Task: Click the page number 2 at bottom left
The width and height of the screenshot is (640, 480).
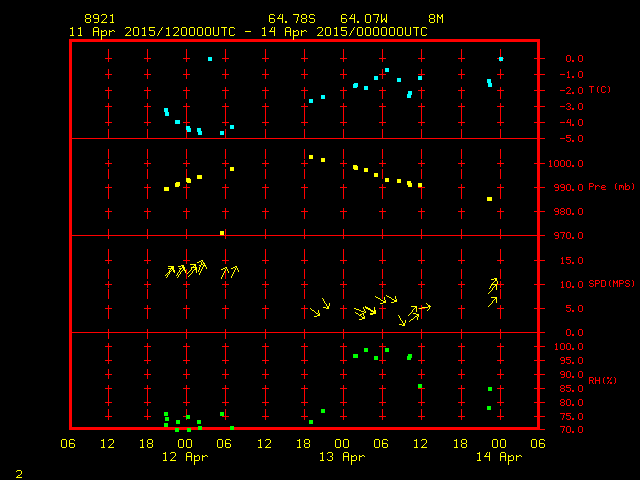Action: (18, 471)
